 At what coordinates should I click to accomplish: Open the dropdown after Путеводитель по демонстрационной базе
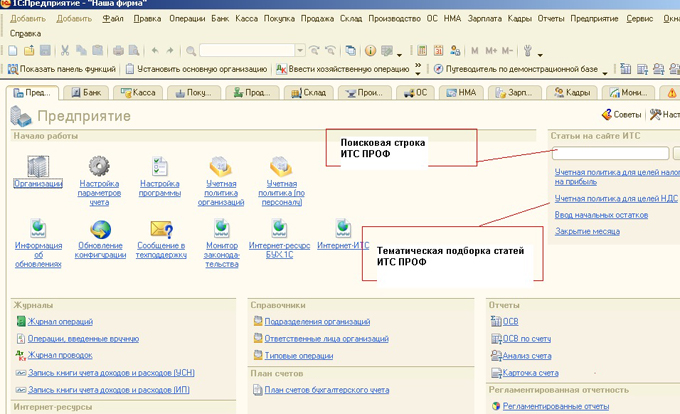point(605,73)
